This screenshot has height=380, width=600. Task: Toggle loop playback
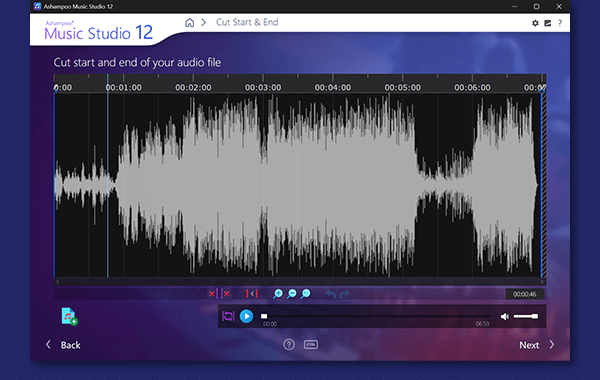(x=228, y=316)
